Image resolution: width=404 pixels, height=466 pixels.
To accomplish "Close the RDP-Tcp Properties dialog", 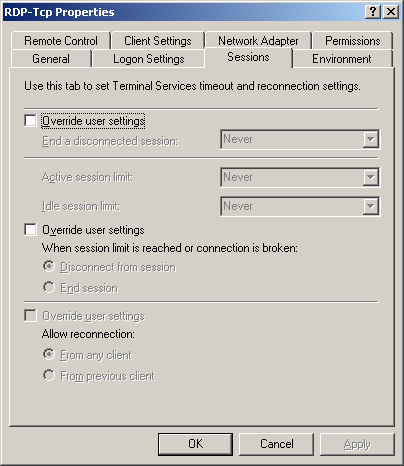I will pos(391,12).
